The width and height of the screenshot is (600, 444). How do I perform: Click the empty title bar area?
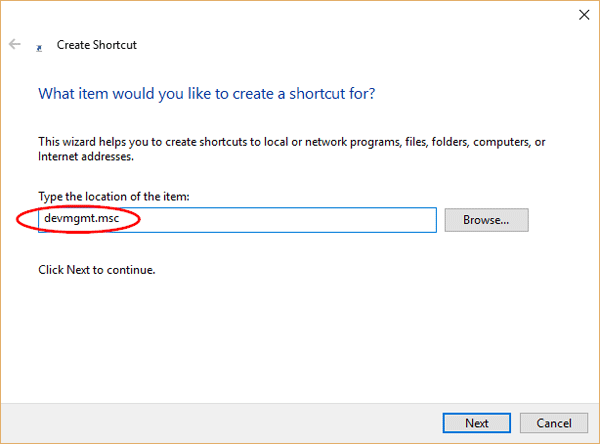300,15
